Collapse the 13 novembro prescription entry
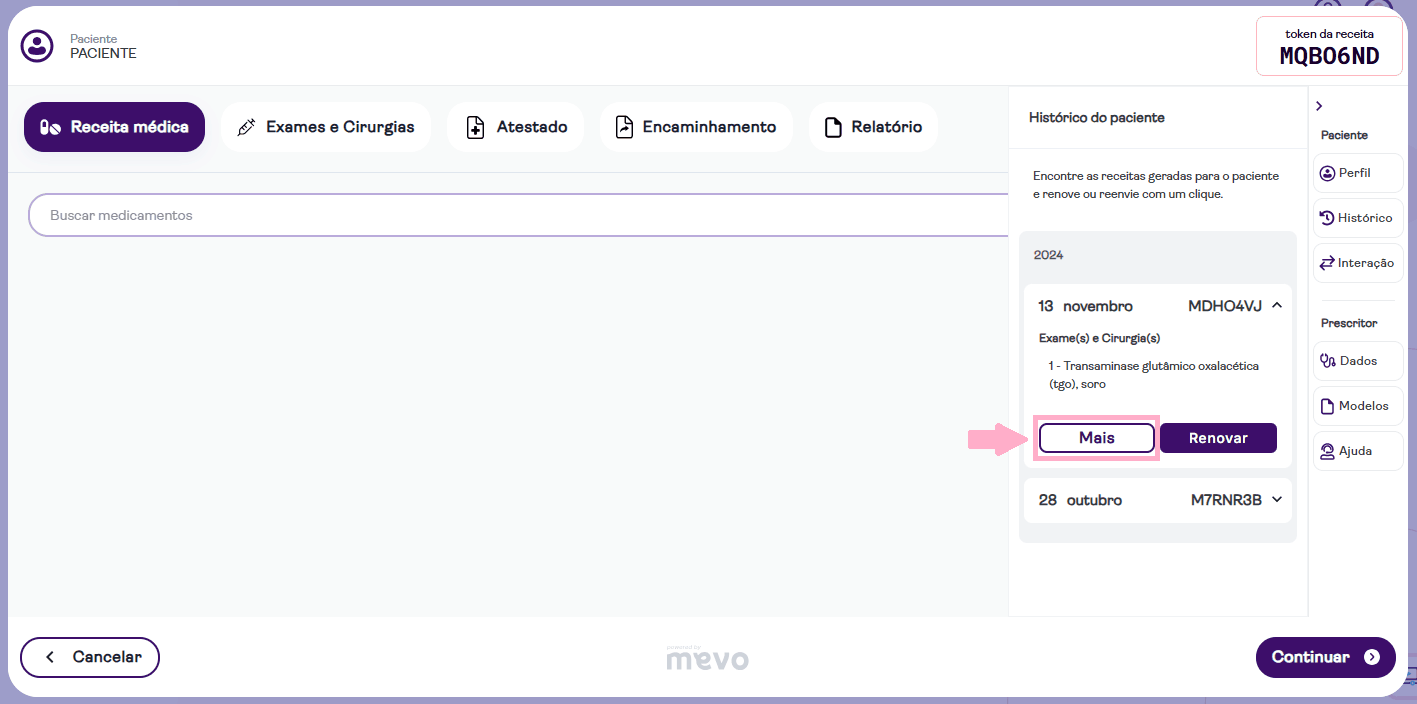The image size is (1417, 704). (1277, 306)
